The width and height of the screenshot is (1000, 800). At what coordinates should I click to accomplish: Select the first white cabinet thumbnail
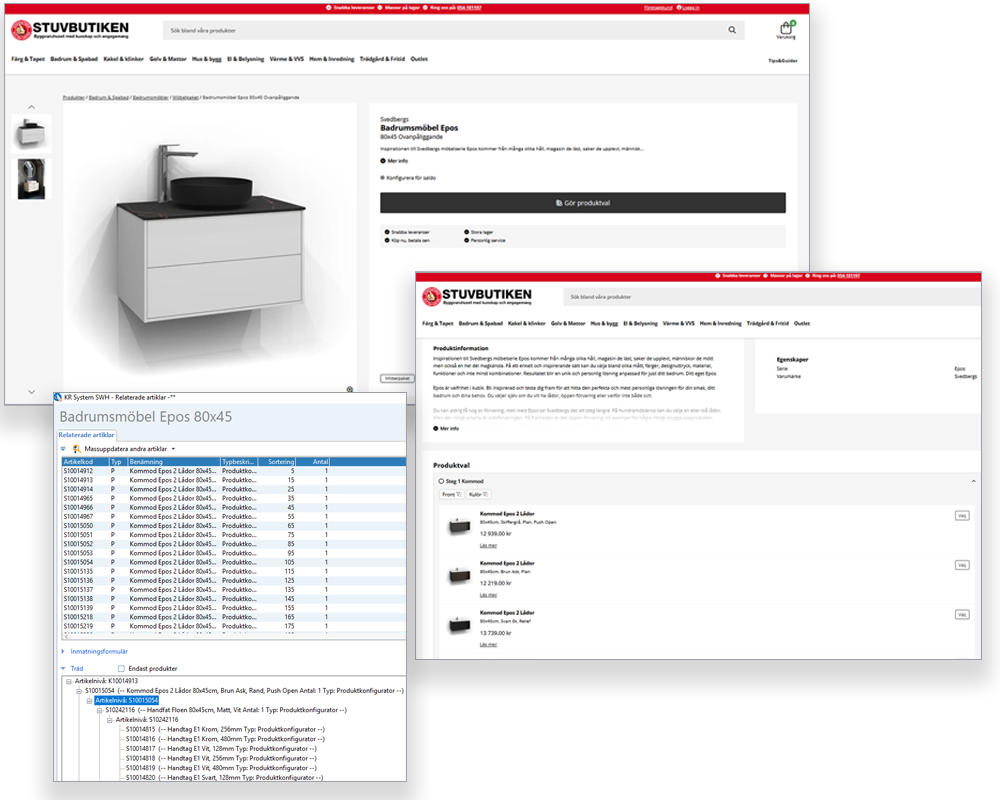point(31,133)
